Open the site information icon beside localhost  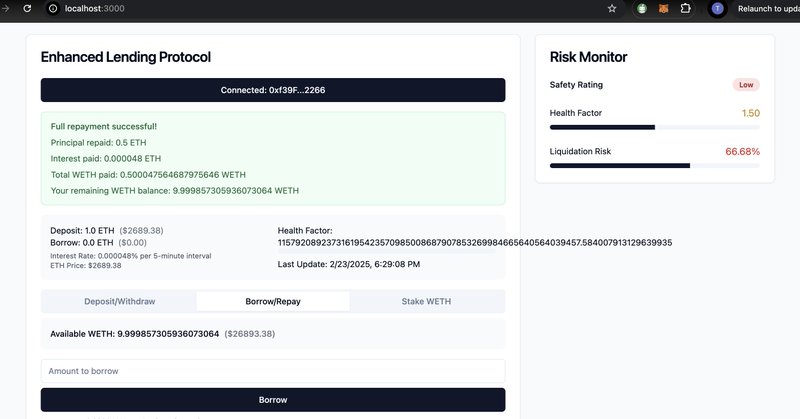(x=53, y=8)
